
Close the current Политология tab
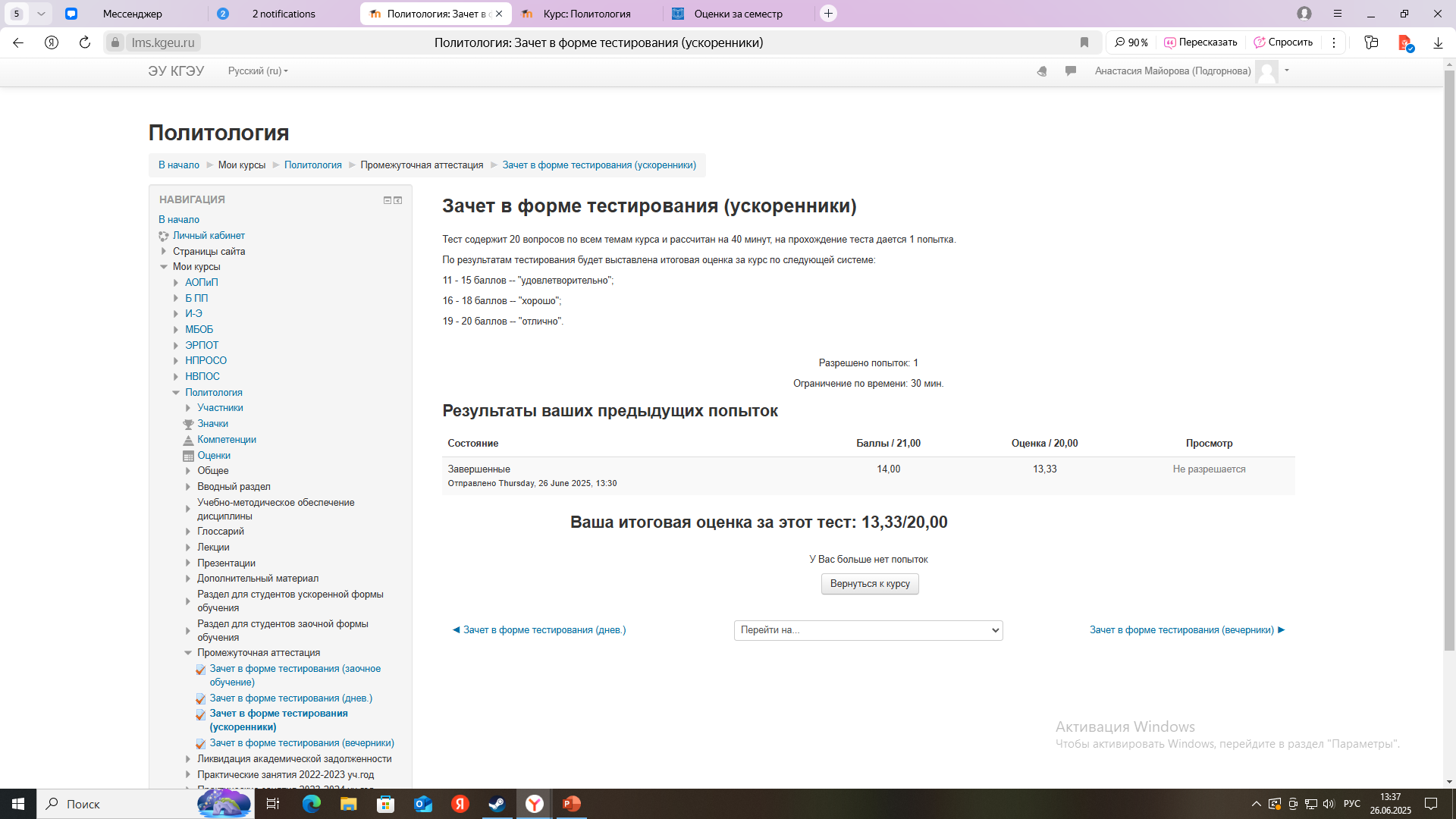(x=499, y=14)
